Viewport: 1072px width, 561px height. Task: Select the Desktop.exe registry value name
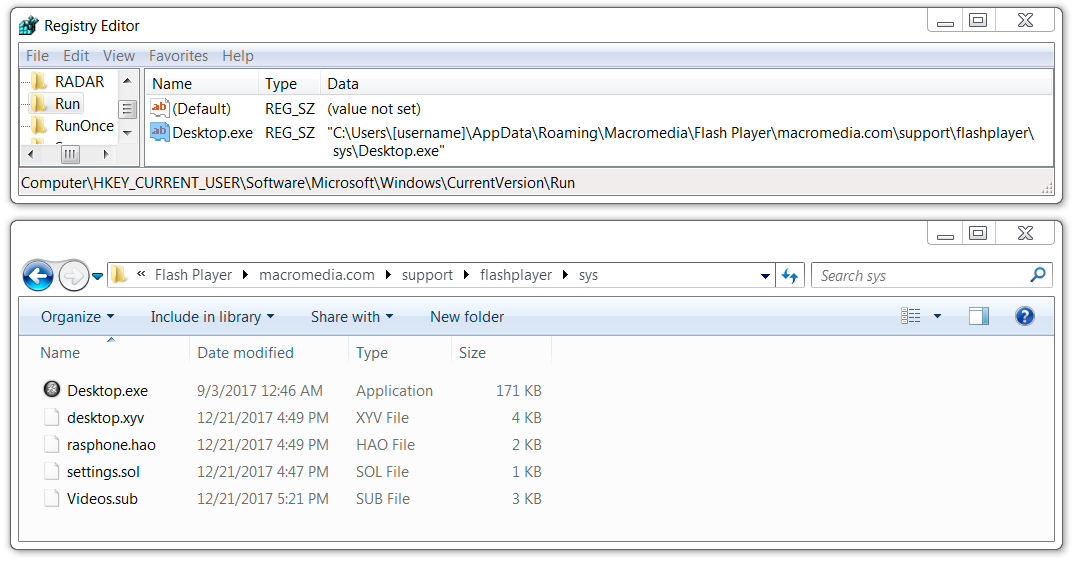pos(213,133)
